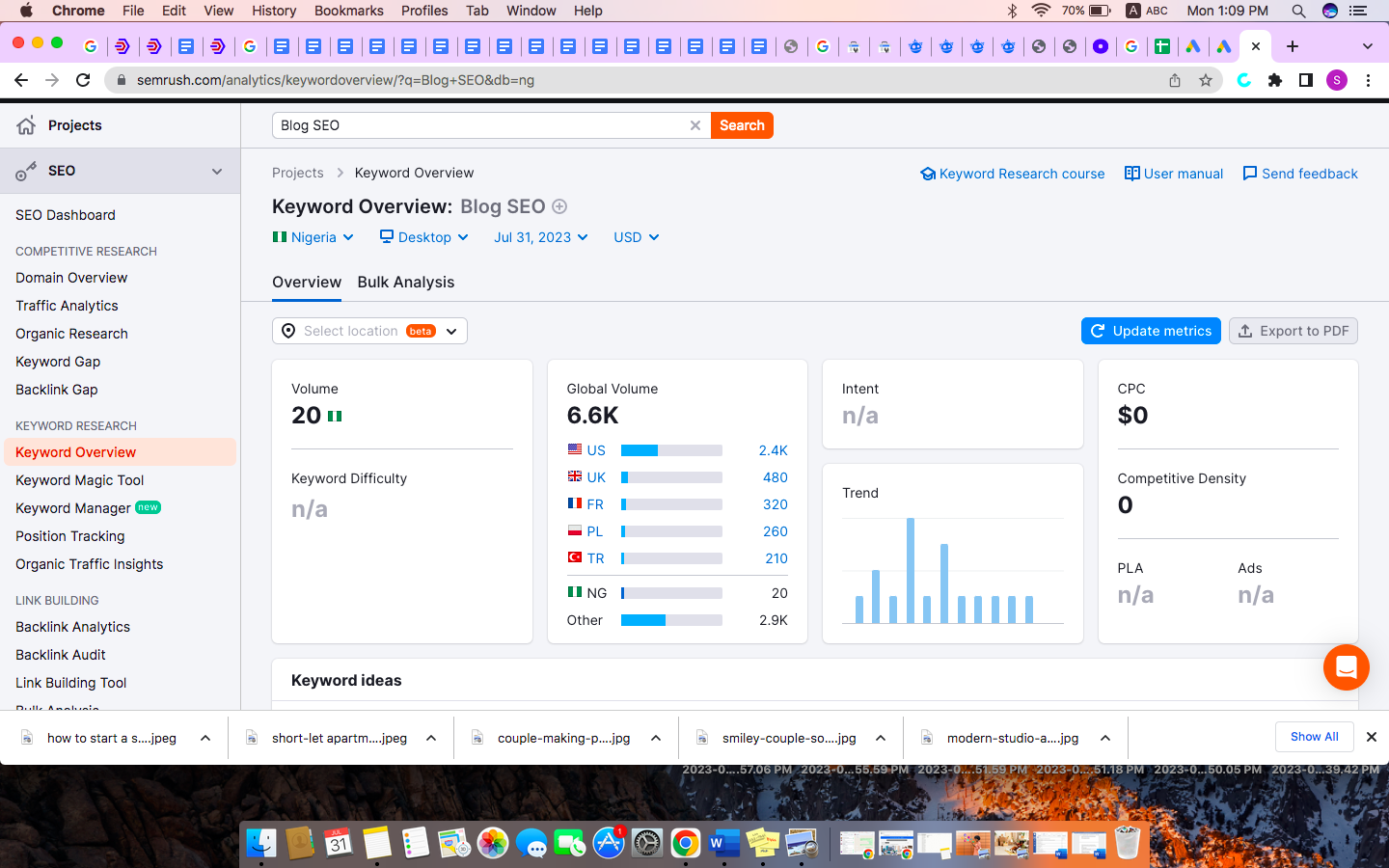Click Update metrics button
Image resolution: width=1389 pixels, height=868 pixels.
point(1151,331)
